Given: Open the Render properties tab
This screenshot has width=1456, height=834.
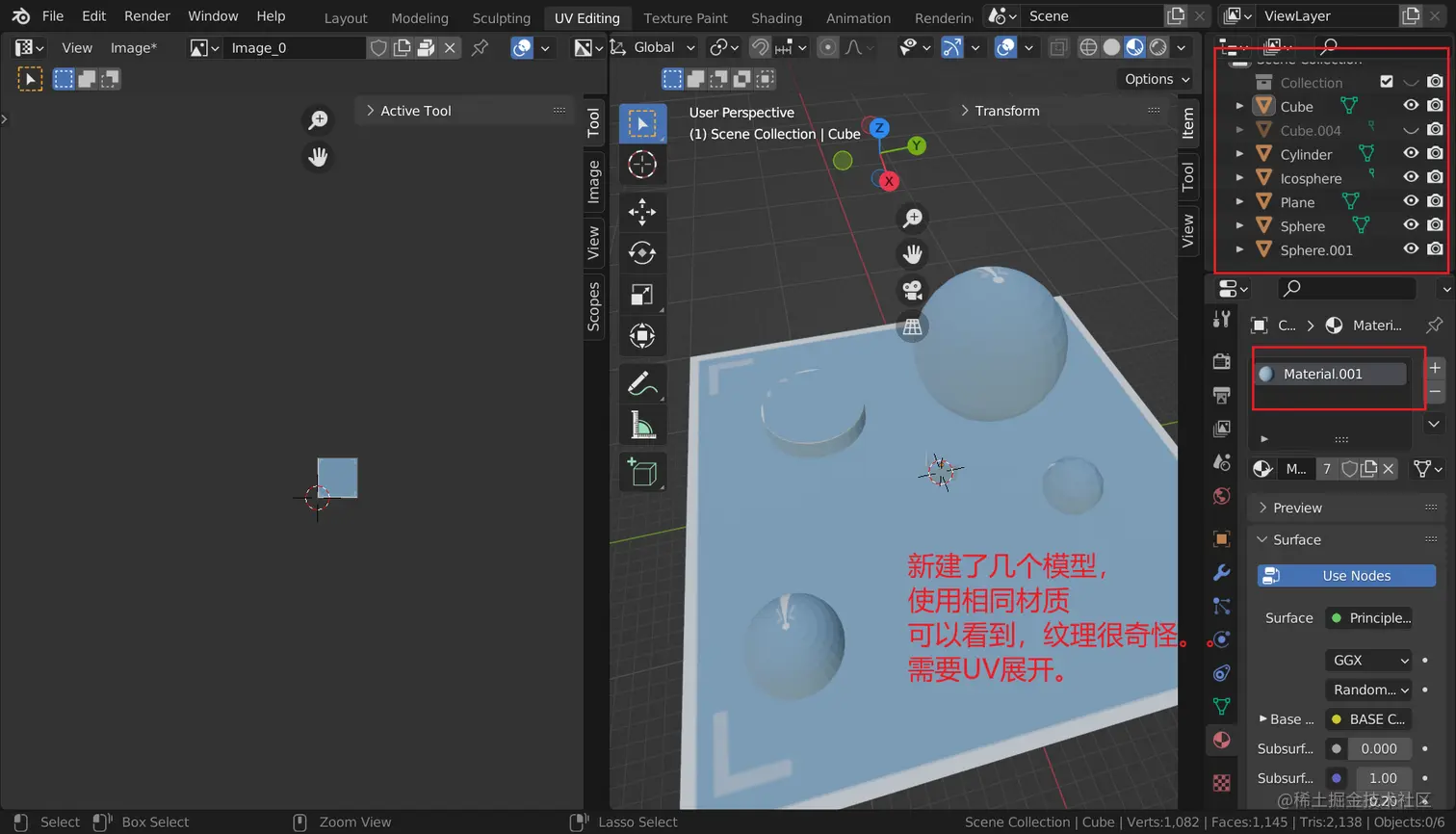Looking at the screenshot, I should coord(1222,361).
